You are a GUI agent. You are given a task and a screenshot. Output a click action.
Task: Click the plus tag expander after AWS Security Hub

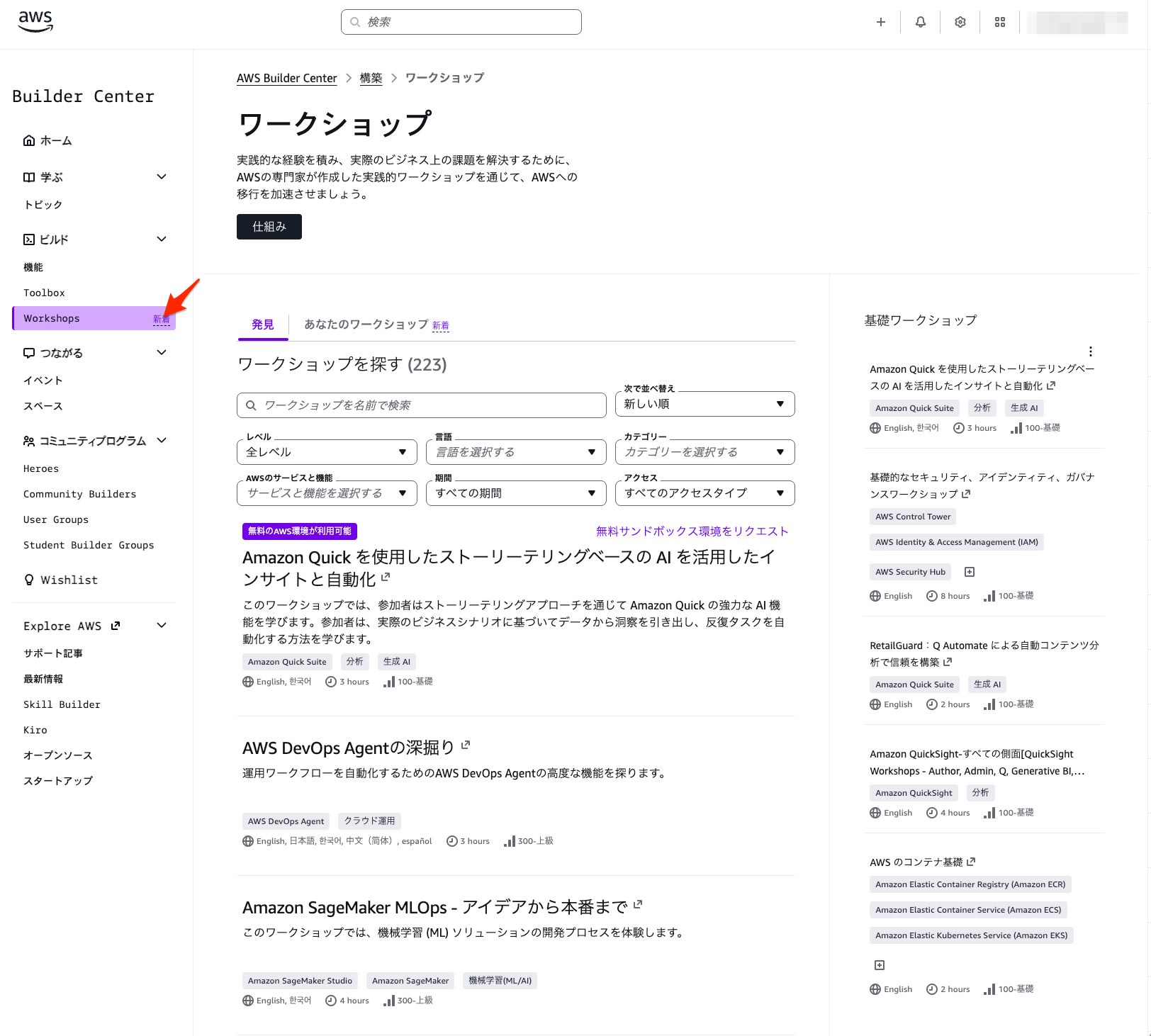click(x=970, y=572)
